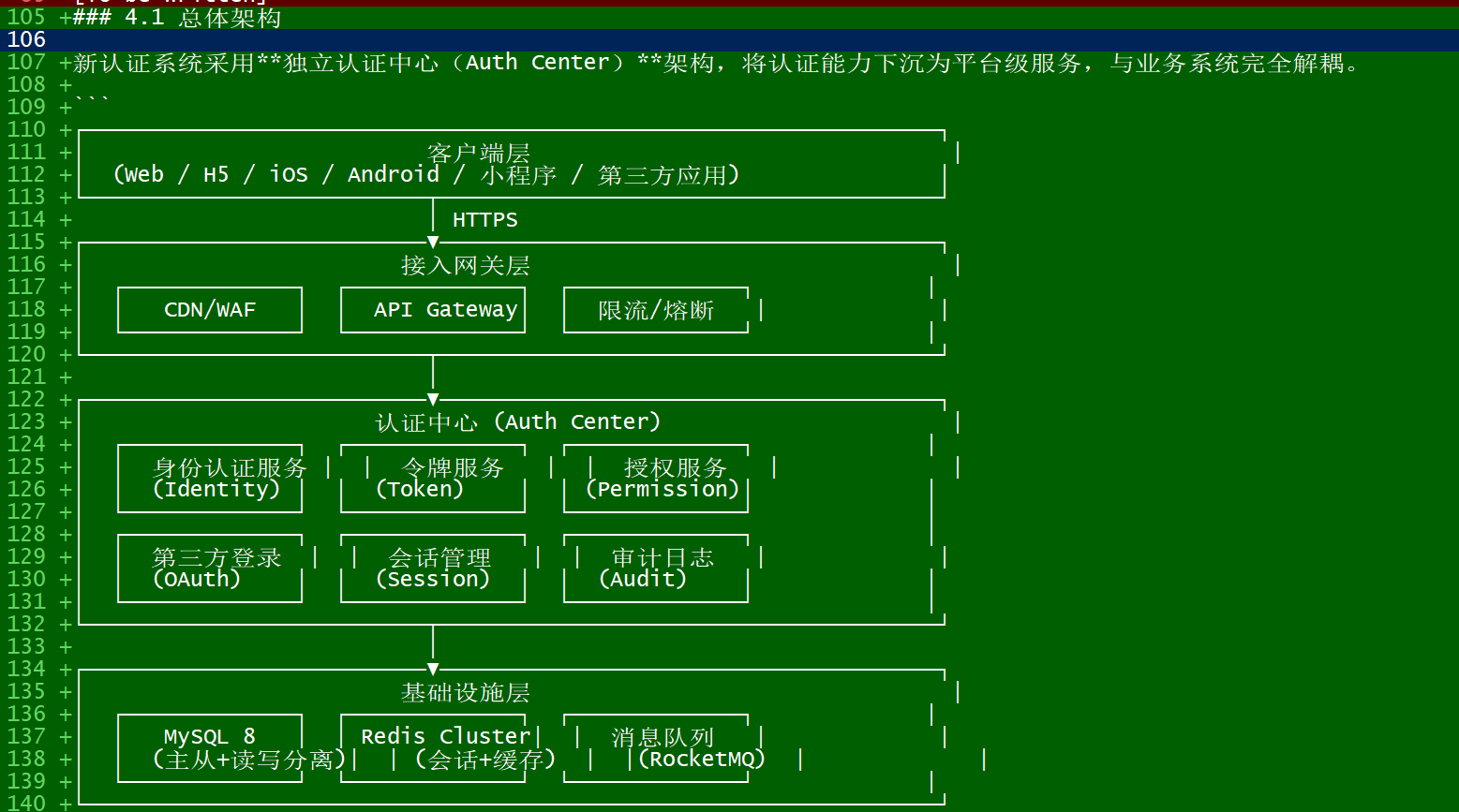Click line number 140 in the gutter
The image size is (1459, 812).
point(26,803)
